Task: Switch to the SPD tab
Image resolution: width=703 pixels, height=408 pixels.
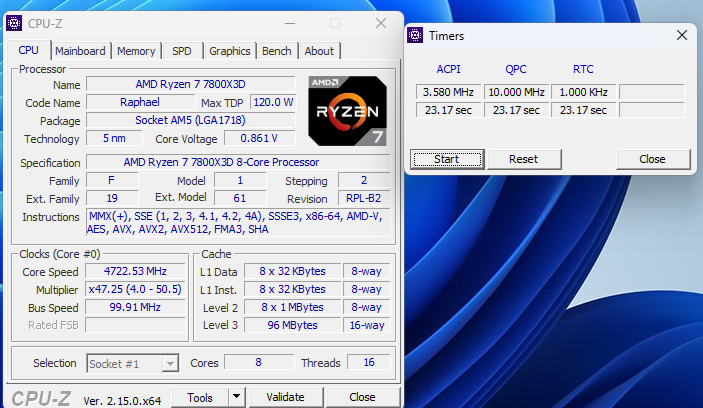Action: 182,51
